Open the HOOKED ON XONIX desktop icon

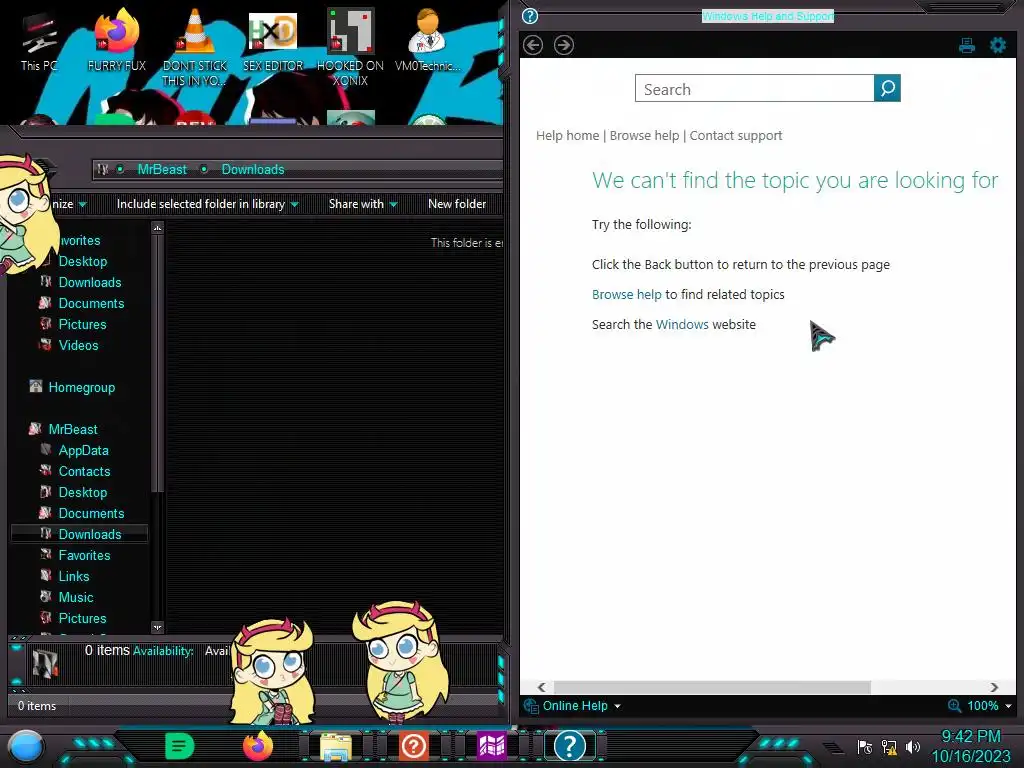click(350, 47)
